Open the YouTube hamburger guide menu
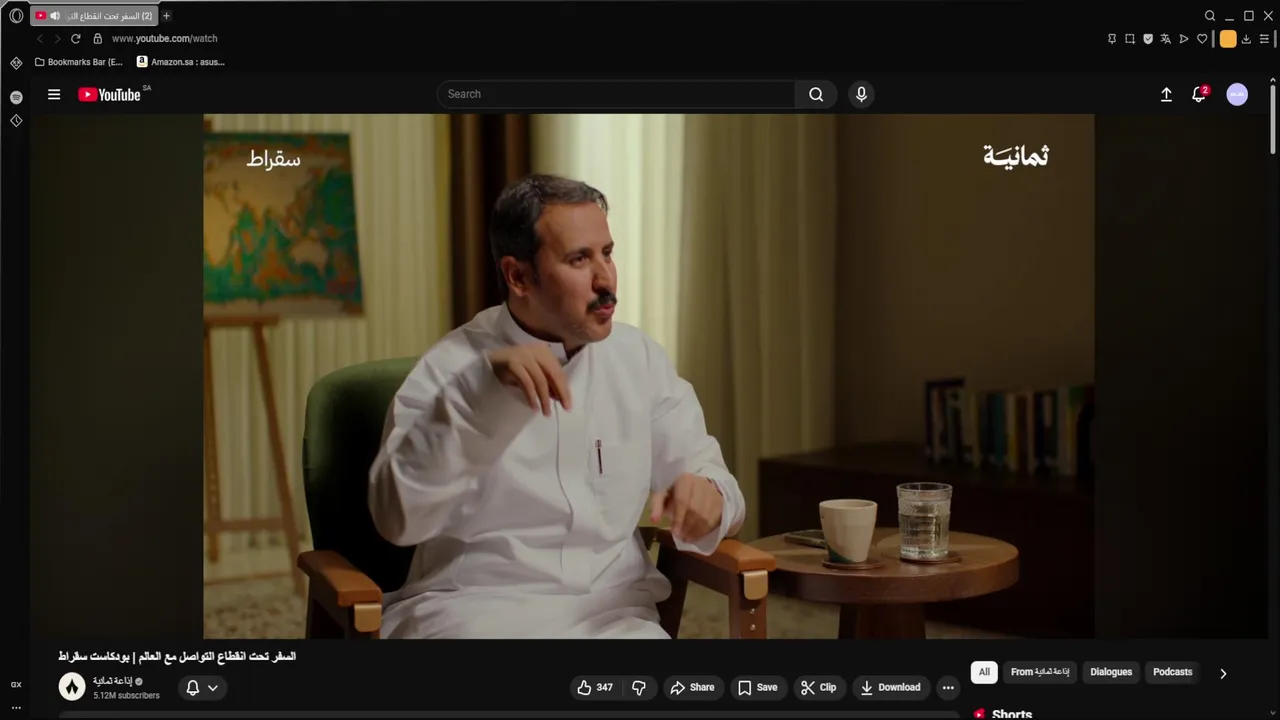 coord(54,94)
